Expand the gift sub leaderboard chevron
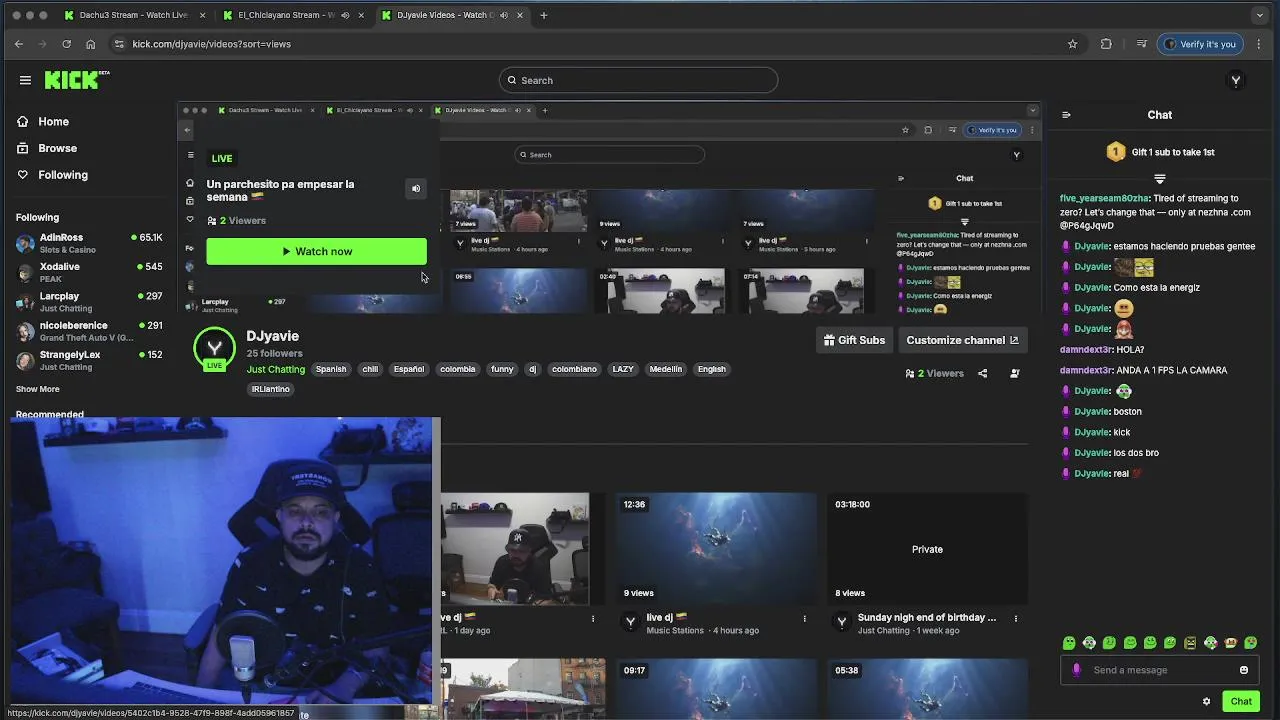Image resolution: width=1280 pixels, height=720 pixels. 1160,179
